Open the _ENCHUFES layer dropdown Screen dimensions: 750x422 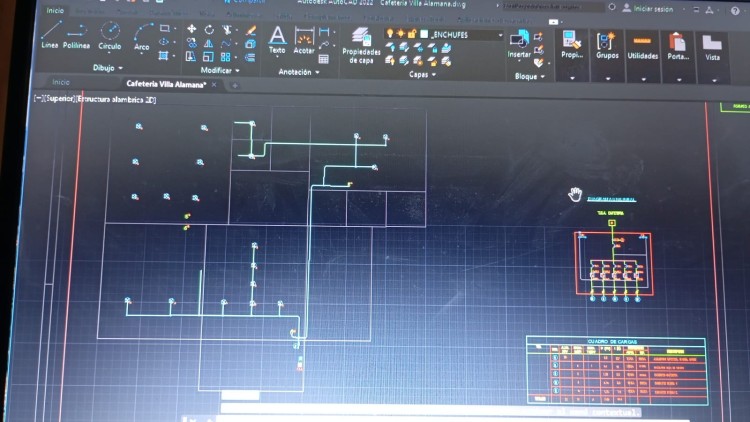[500, 35]
